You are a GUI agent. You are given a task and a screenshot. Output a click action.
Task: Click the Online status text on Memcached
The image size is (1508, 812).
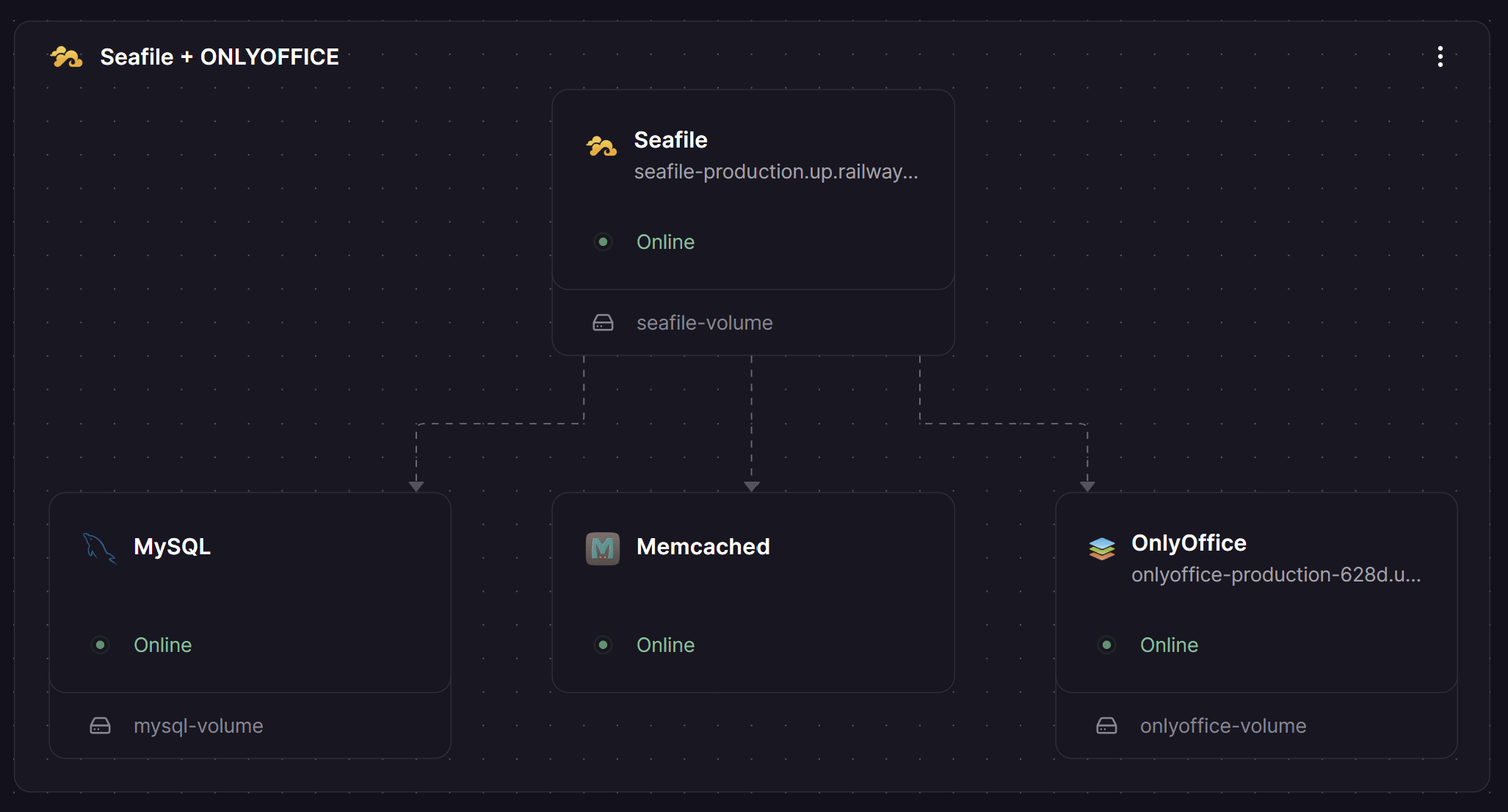[665, 645]
